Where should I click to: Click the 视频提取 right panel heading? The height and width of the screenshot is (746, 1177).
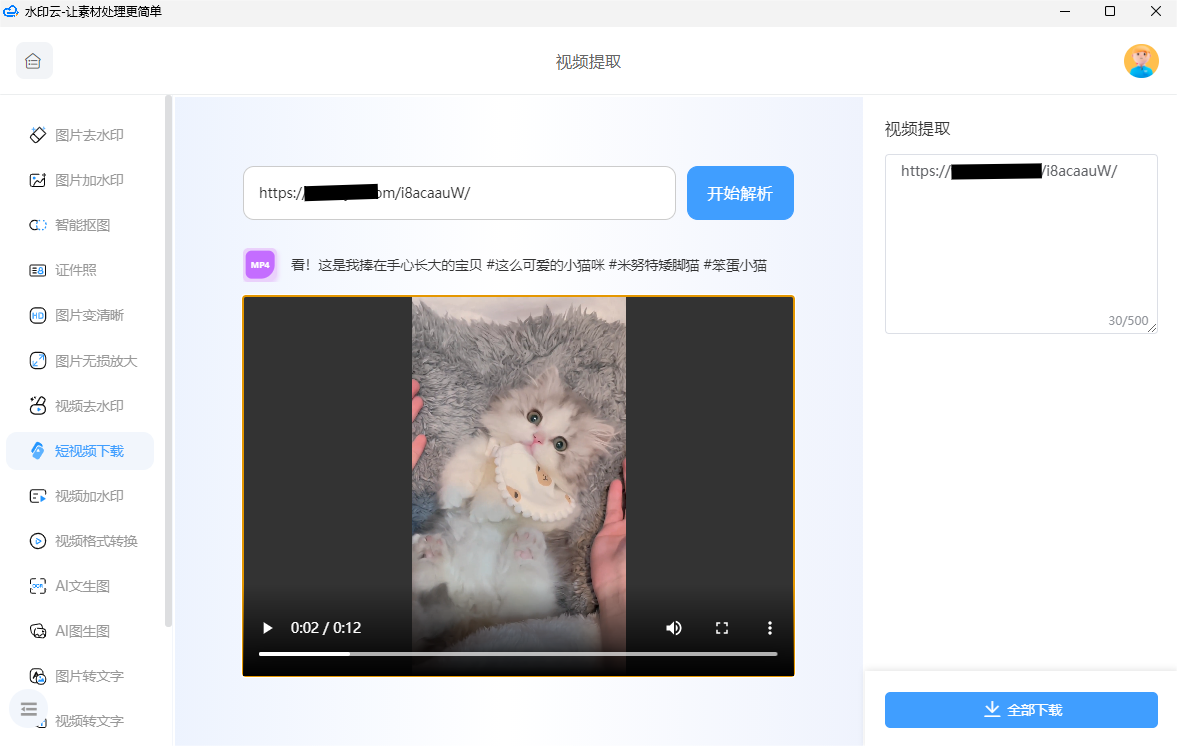(917, 129)
